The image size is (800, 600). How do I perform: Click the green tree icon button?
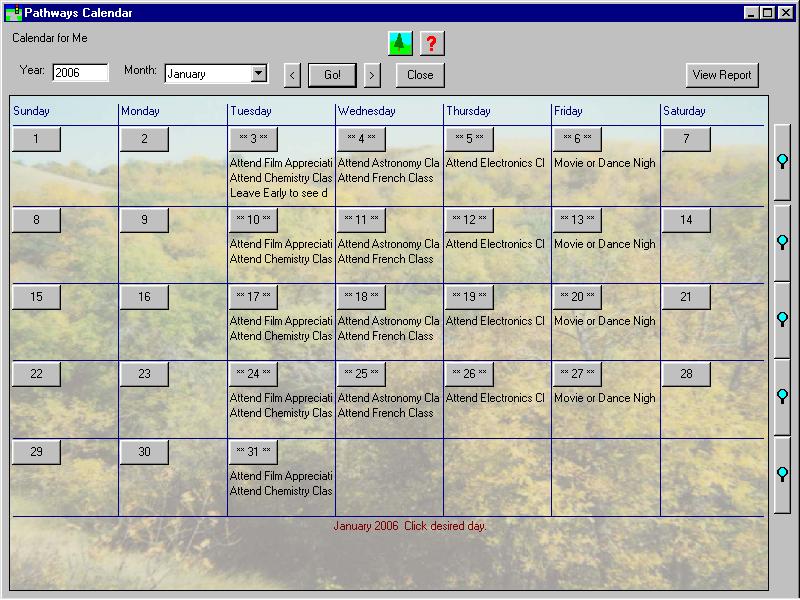(x=400, y=43)
